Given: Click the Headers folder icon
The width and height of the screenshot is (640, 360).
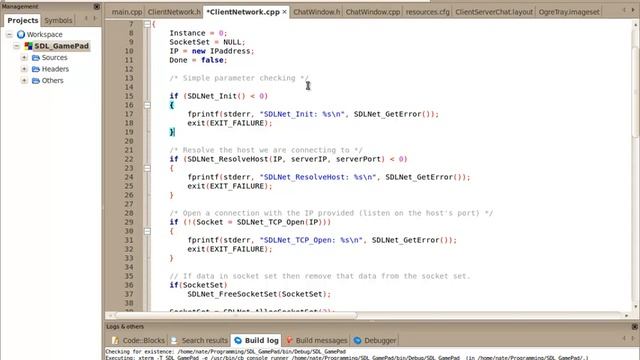Looking at the screenshot, I should click(x=36, y=69).
